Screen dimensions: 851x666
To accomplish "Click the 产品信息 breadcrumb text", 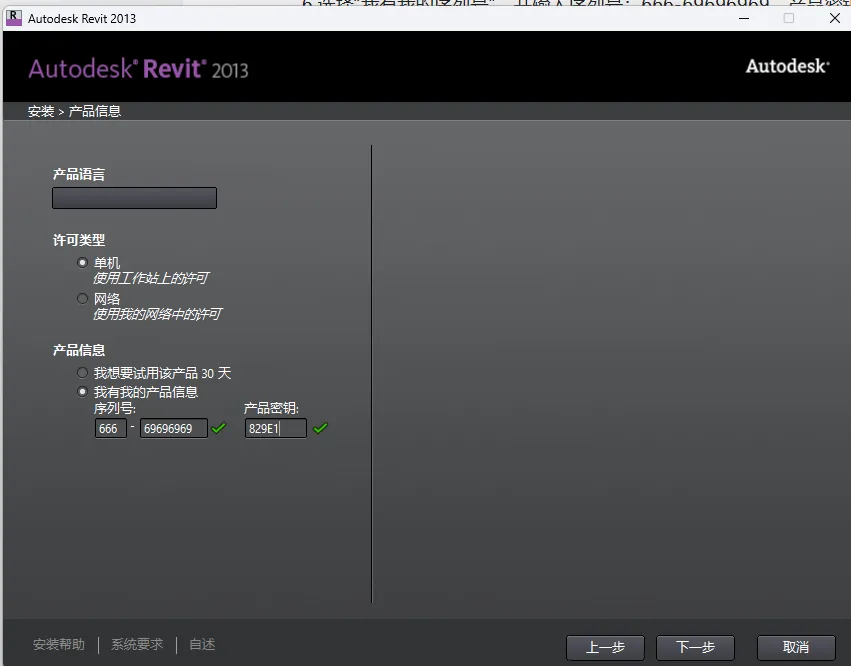I will coord(94,111).
